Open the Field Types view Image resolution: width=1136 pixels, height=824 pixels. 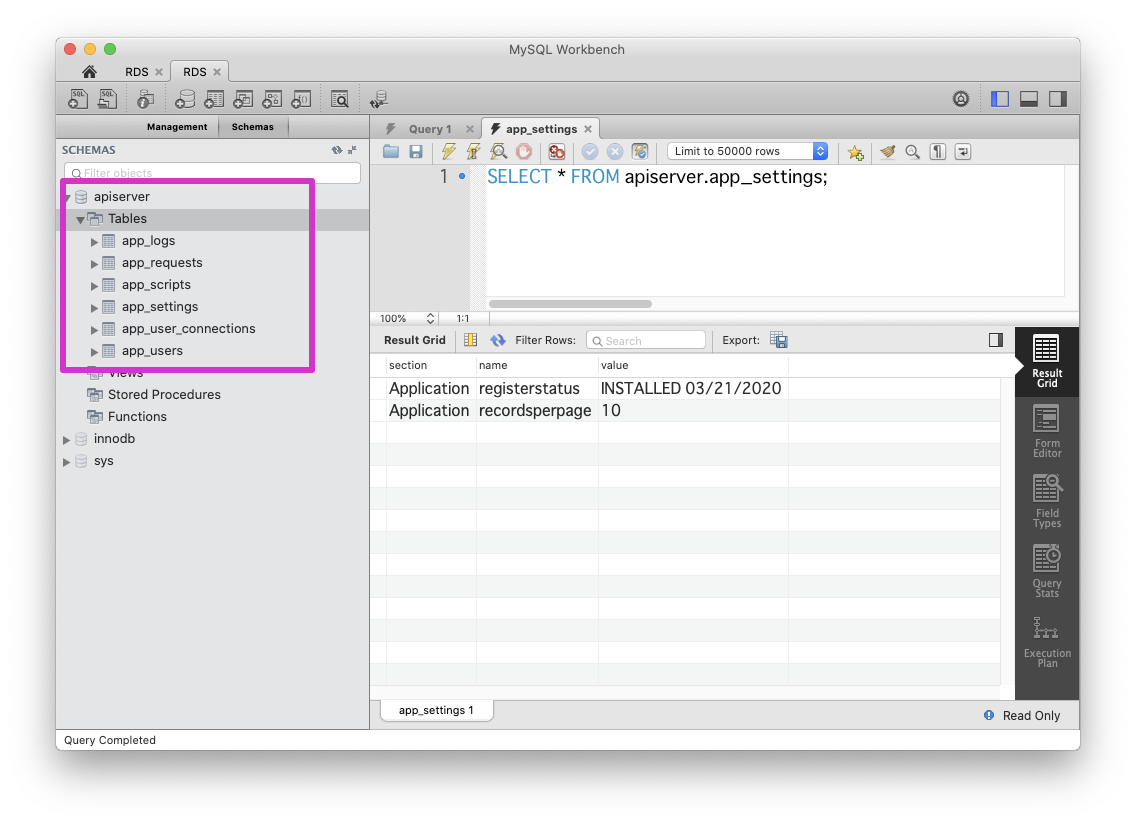(x=1047, y=502)
